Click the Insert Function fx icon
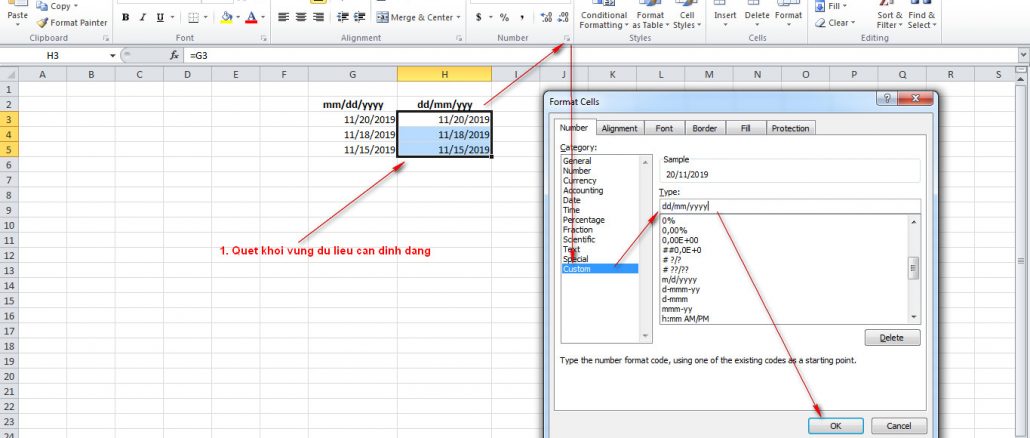Viewport: 1030px width, 438px height. click(175, 56)
